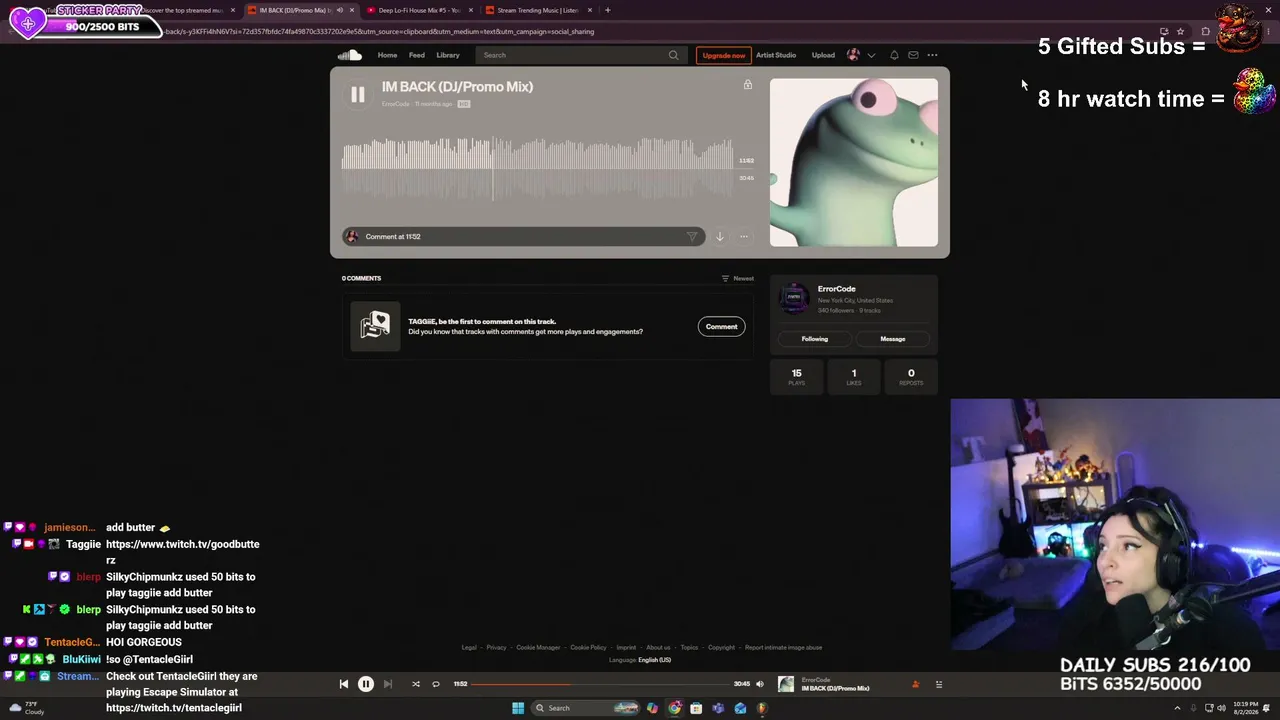Toggle the Following button
1280x720 pixels.
point(814,339)
